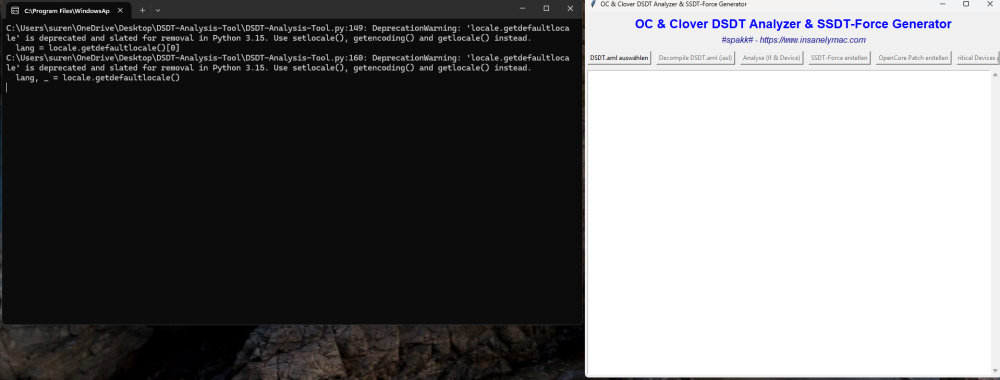Click the 'Analyse (If & Device)' button

pyautogui.click(x=771, y=58)
